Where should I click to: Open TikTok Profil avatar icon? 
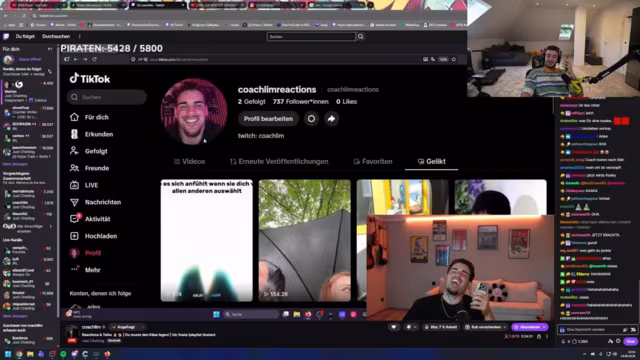click(x=74, y=253)
